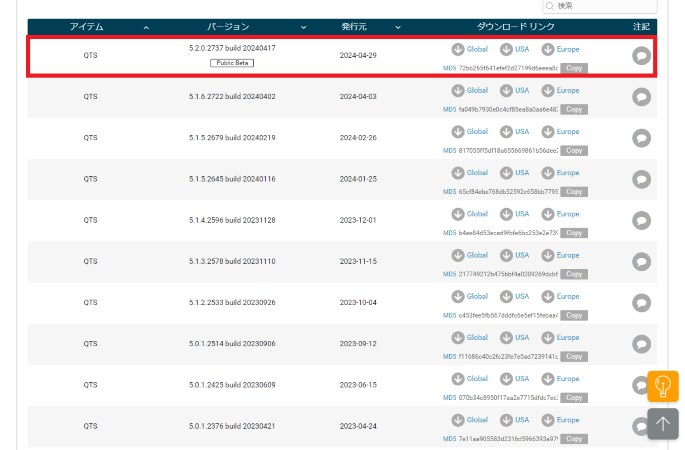This screenshot has width=685, height=450.
Task: Download QTS 5.0.1.2514 via Europe link
Action: click(x=560, y=338)
